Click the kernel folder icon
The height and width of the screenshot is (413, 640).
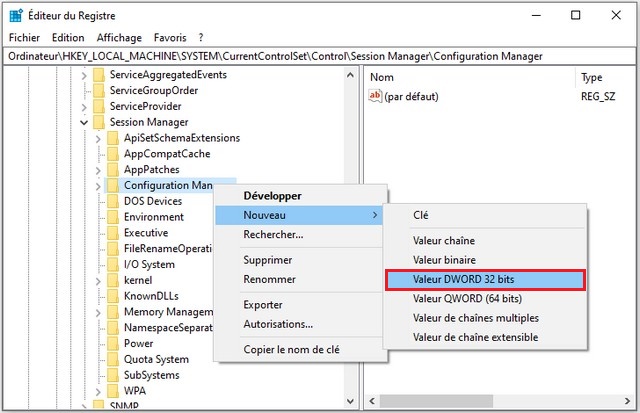pyautogui.click(x=113, y=280)
